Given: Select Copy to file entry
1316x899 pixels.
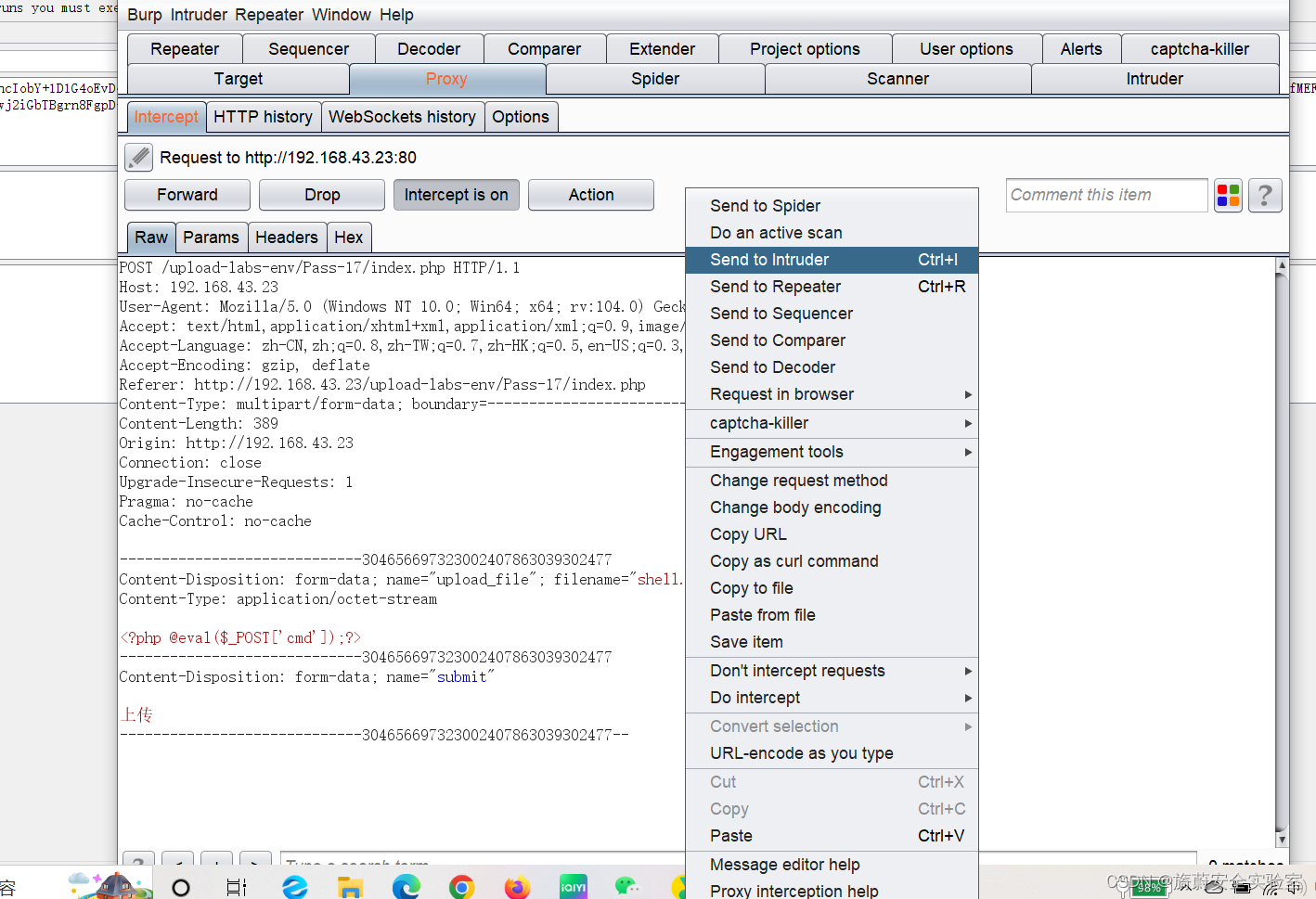Looking at the screenshot, I should 832,588.
